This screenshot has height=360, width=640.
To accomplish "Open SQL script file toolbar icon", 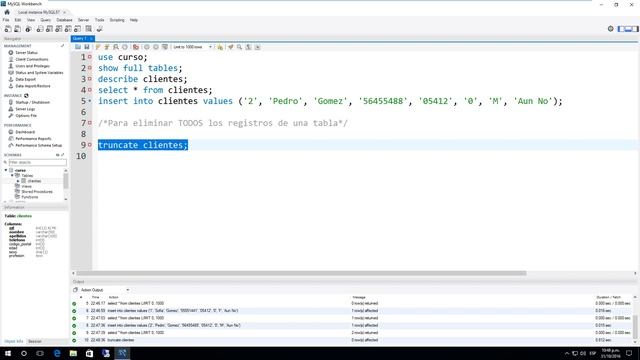I will pyautogui.click(x=18, y=29).
